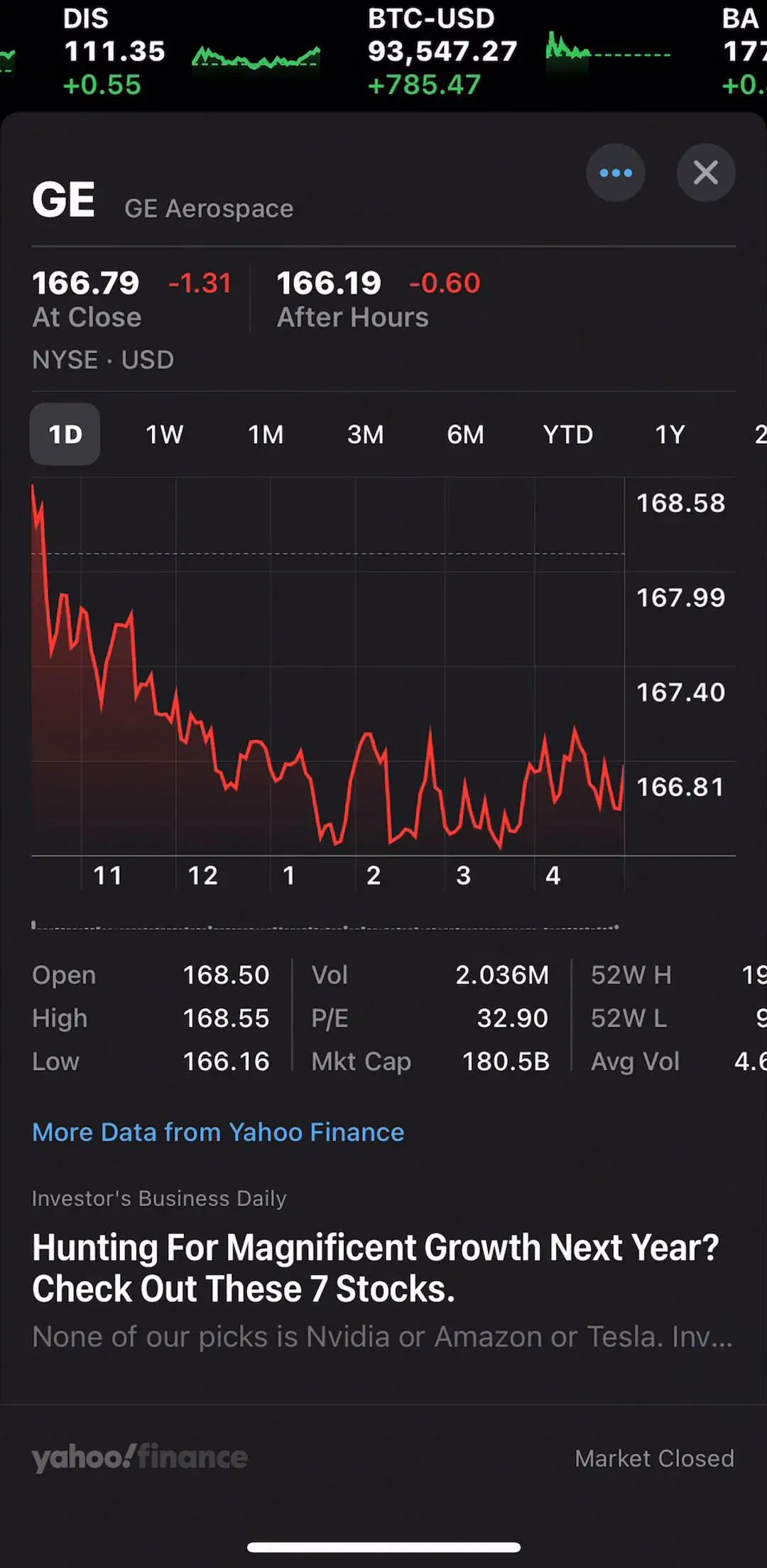Select the YTD chart range
Image resolution: width=767 pixels, height=1568 pixels.
[567, 434]
